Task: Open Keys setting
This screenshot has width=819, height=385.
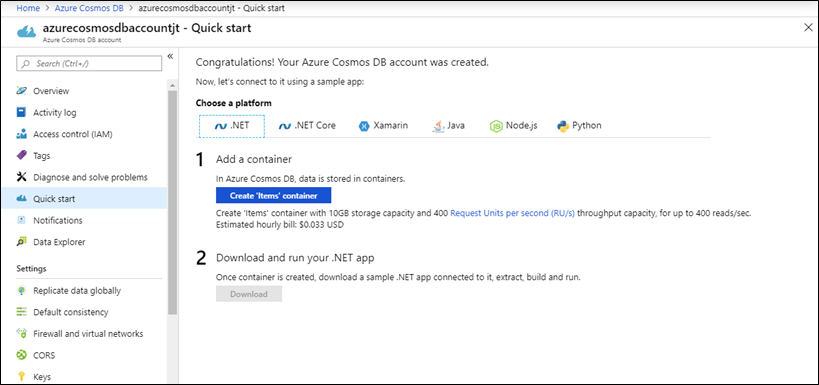Action: (84, 376)
